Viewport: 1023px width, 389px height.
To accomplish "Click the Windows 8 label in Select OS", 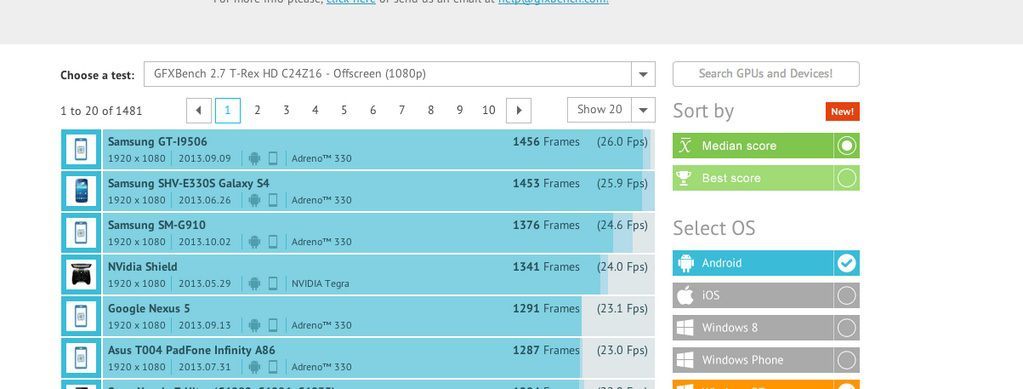I will tap(729, 328).
